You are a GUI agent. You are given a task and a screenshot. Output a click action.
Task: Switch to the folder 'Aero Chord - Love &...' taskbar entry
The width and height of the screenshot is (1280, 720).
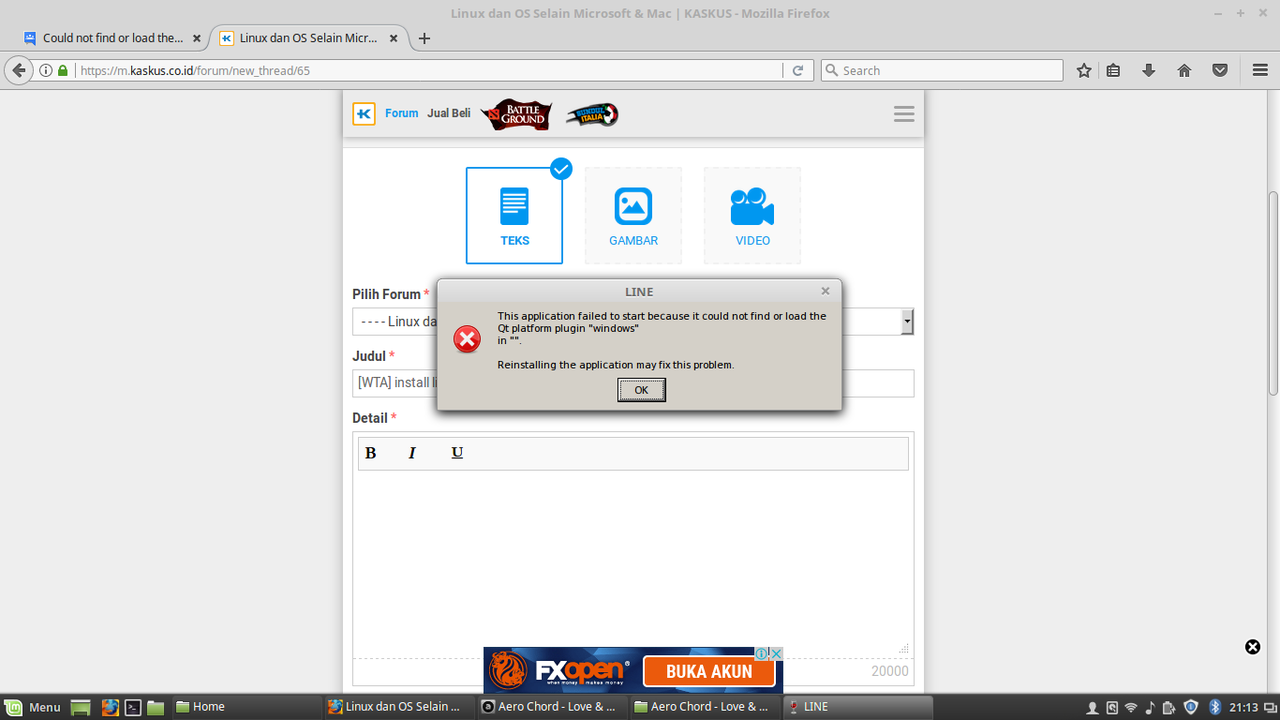(x=706, y=707)
